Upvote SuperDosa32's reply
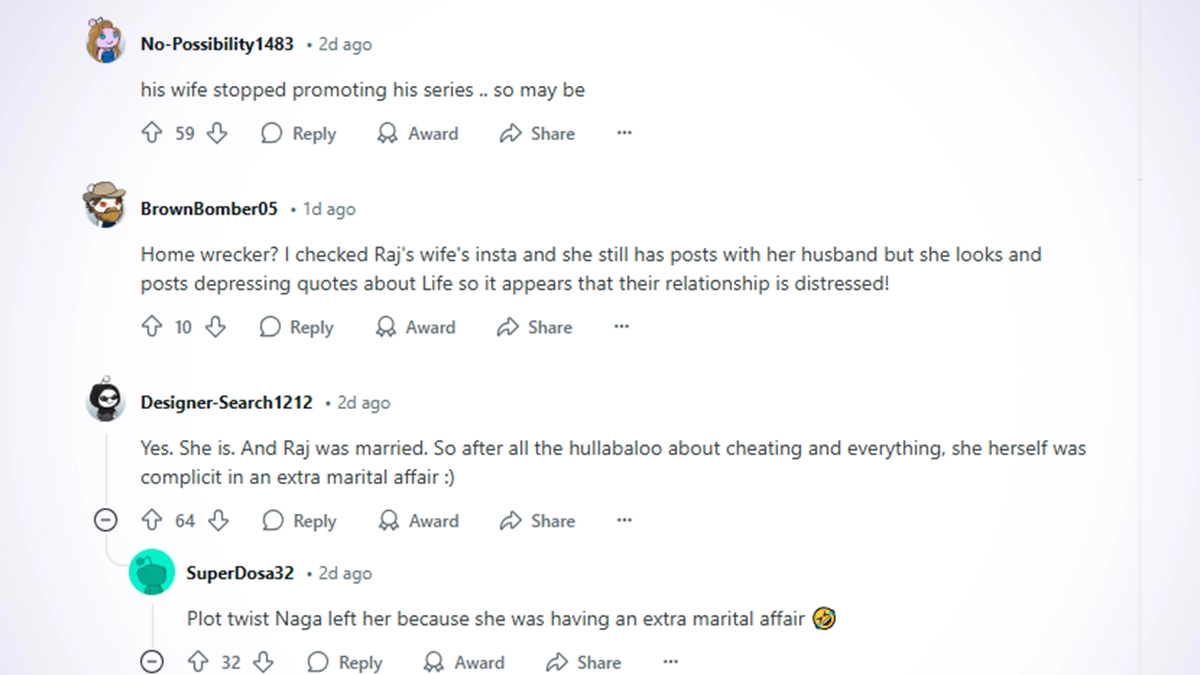Viewport: 1200px width, 675px height. pyautogui.click(x=198, y=662)
